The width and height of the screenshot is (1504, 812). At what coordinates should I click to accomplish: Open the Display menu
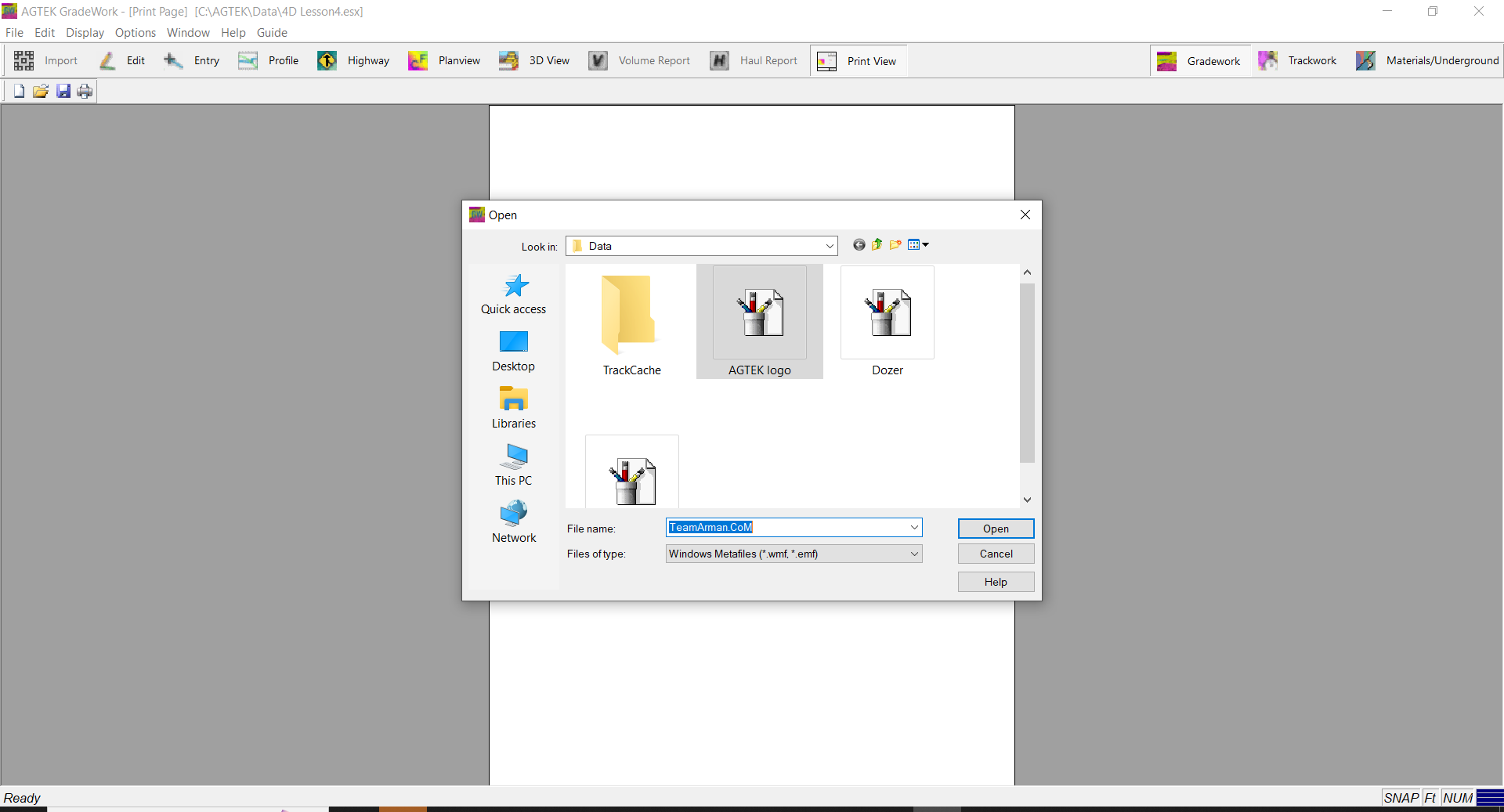tap(85, 33)
